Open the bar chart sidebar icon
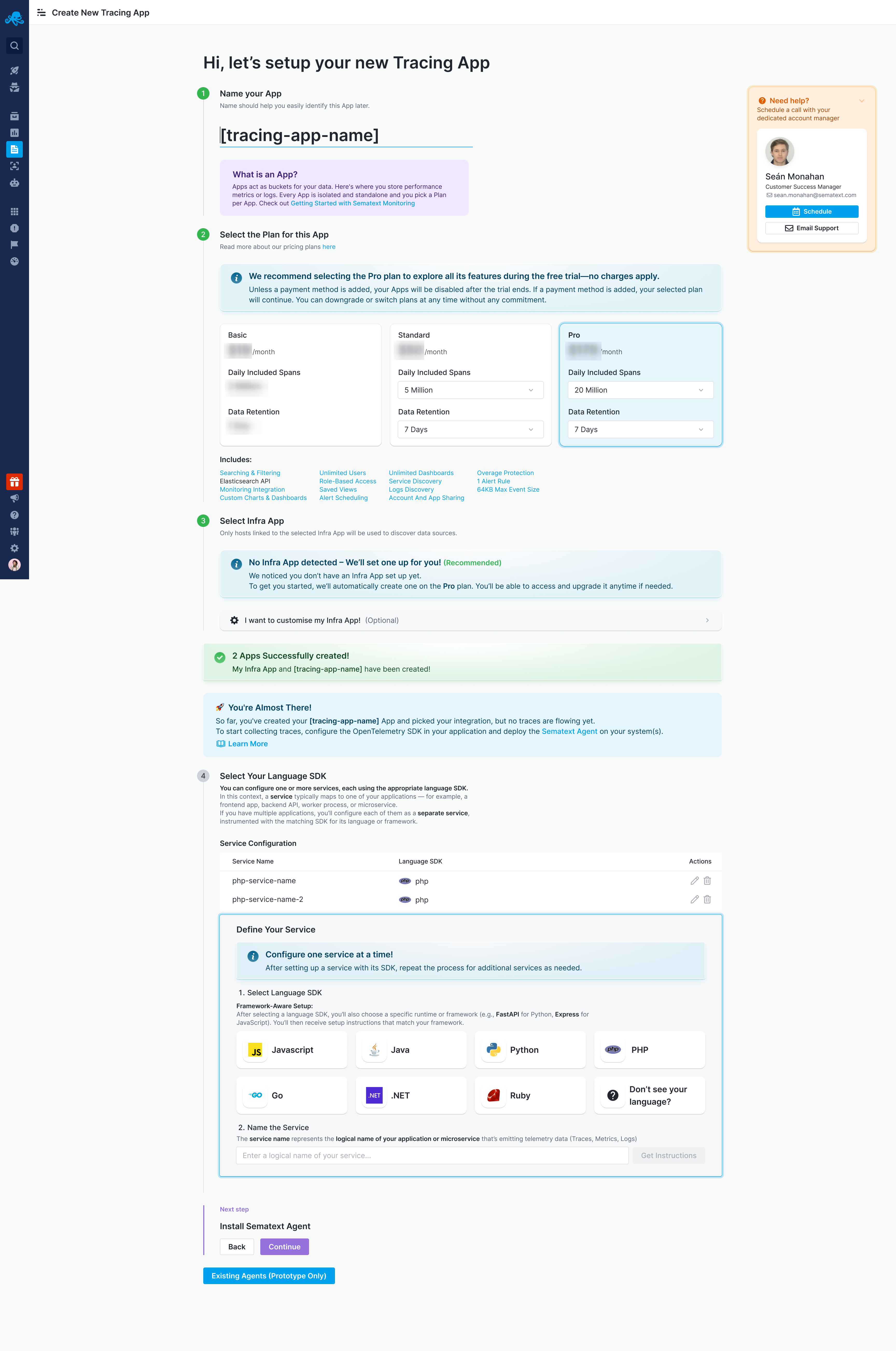This screenshot has height=1351, width=896. click(14, 133)
